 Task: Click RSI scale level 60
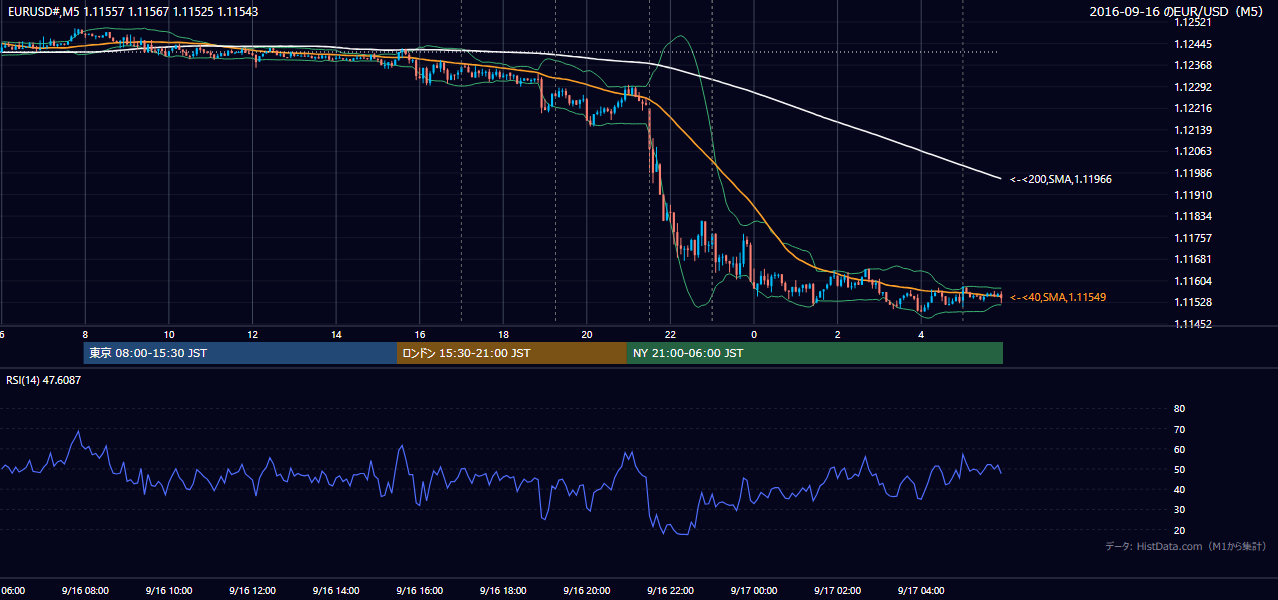pos(1179,449)
